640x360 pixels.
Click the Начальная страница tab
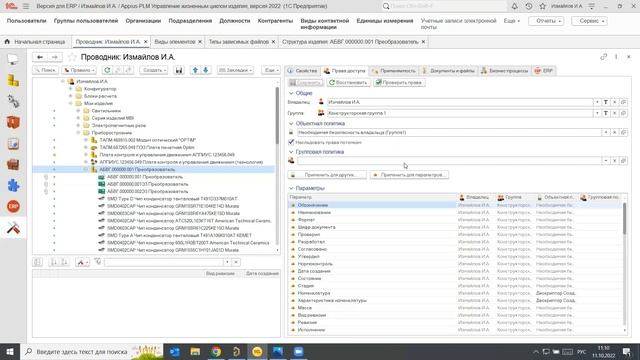point(35,42)
